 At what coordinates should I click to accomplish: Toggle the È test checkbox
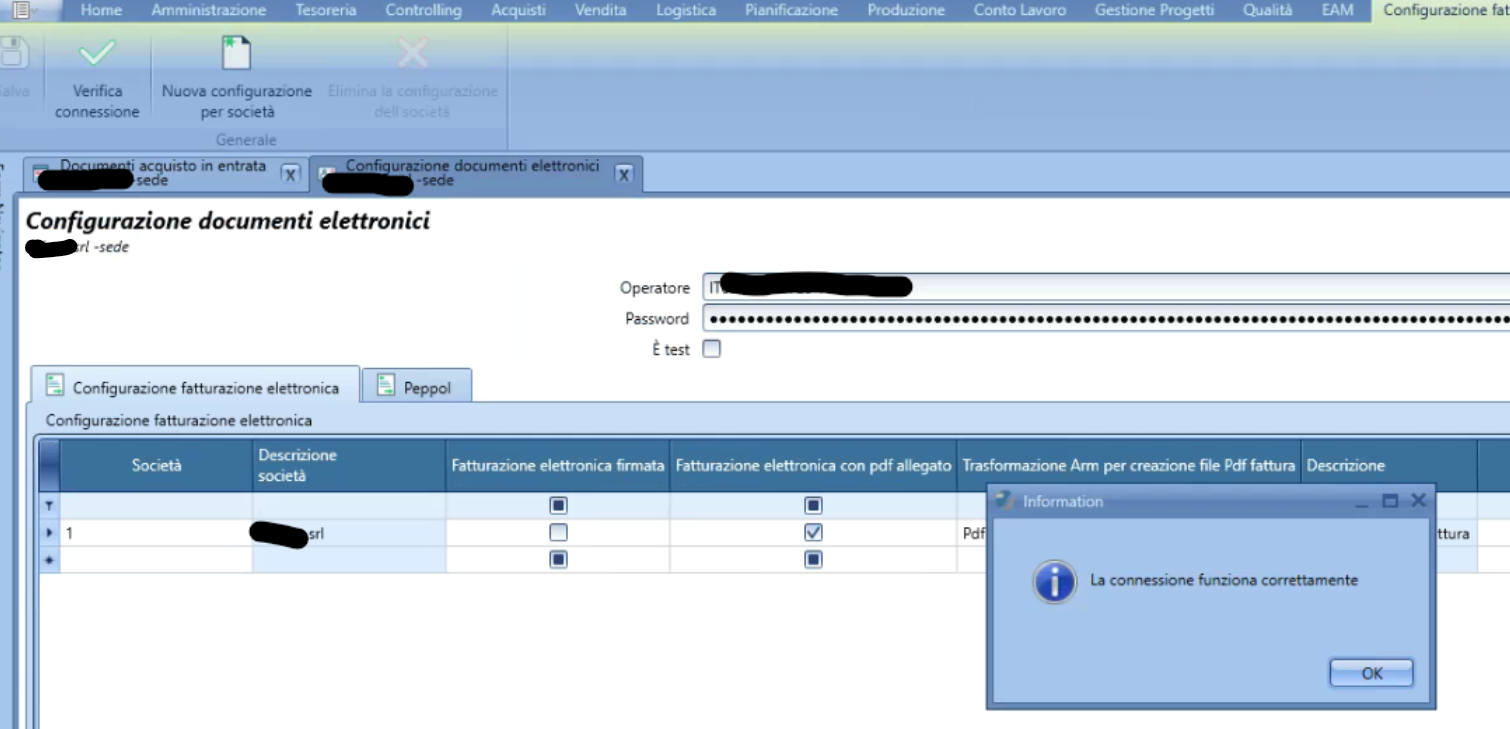711,349
